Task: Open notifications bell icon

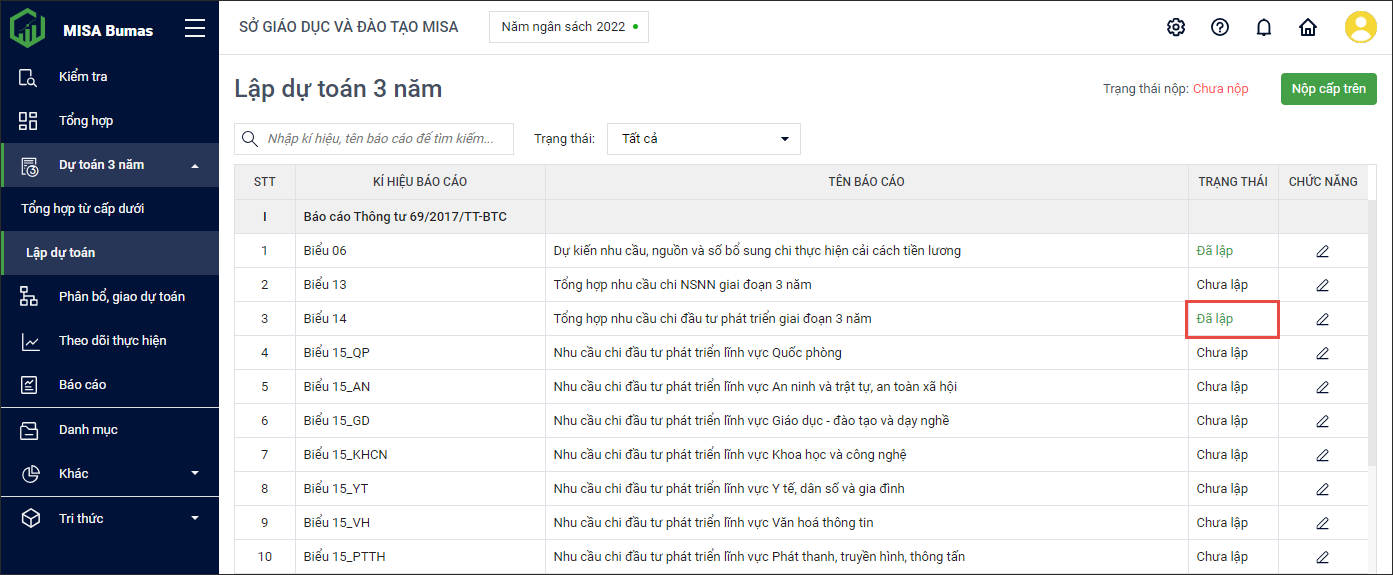Action: tap(1264, 27)
